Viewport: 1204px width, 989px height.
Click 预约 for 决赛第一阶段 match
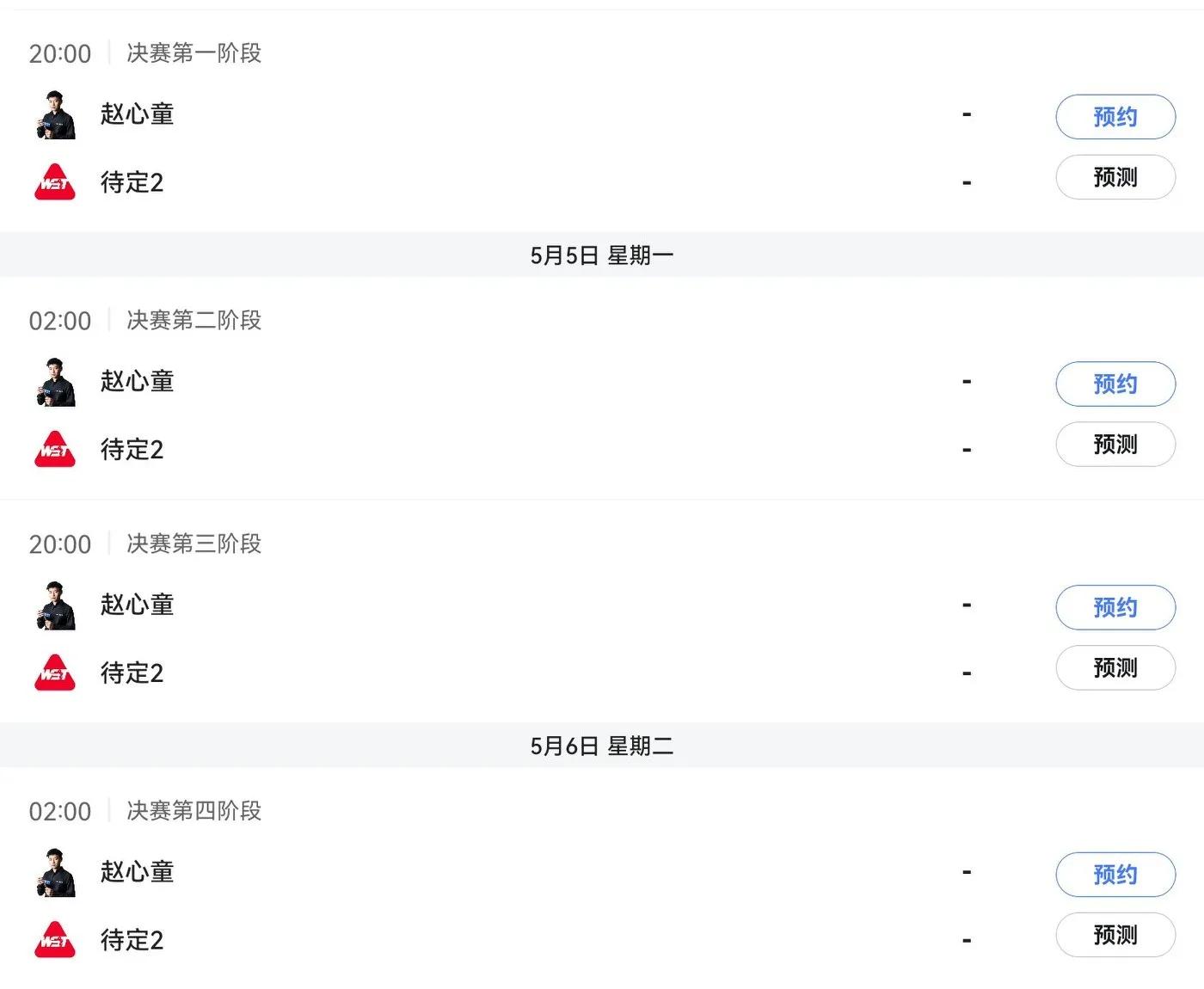[x=1115, y=117]
